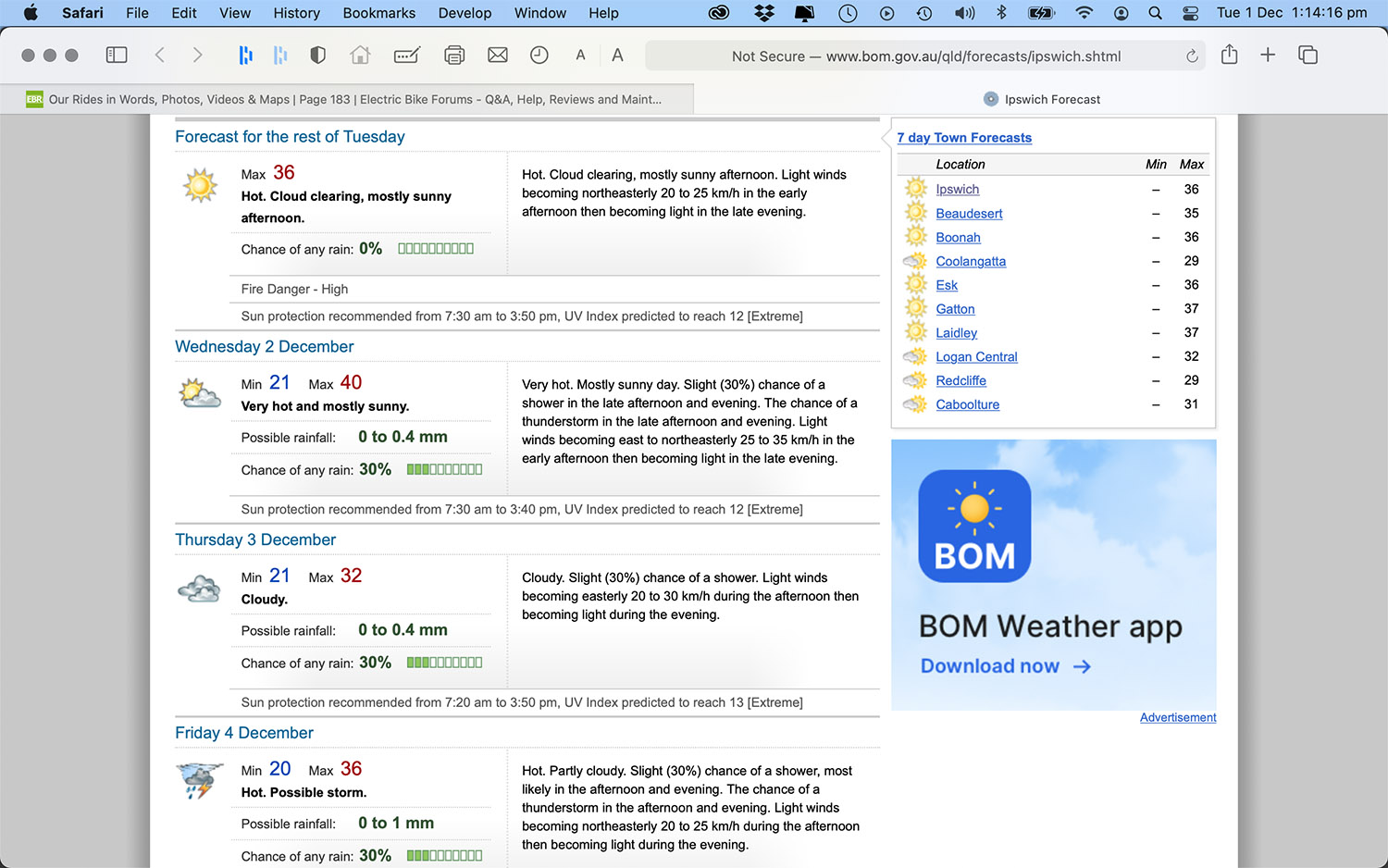The image size is (1388, 868).
Task: Toggle the Safari sidebar
Action: point(117,56)
